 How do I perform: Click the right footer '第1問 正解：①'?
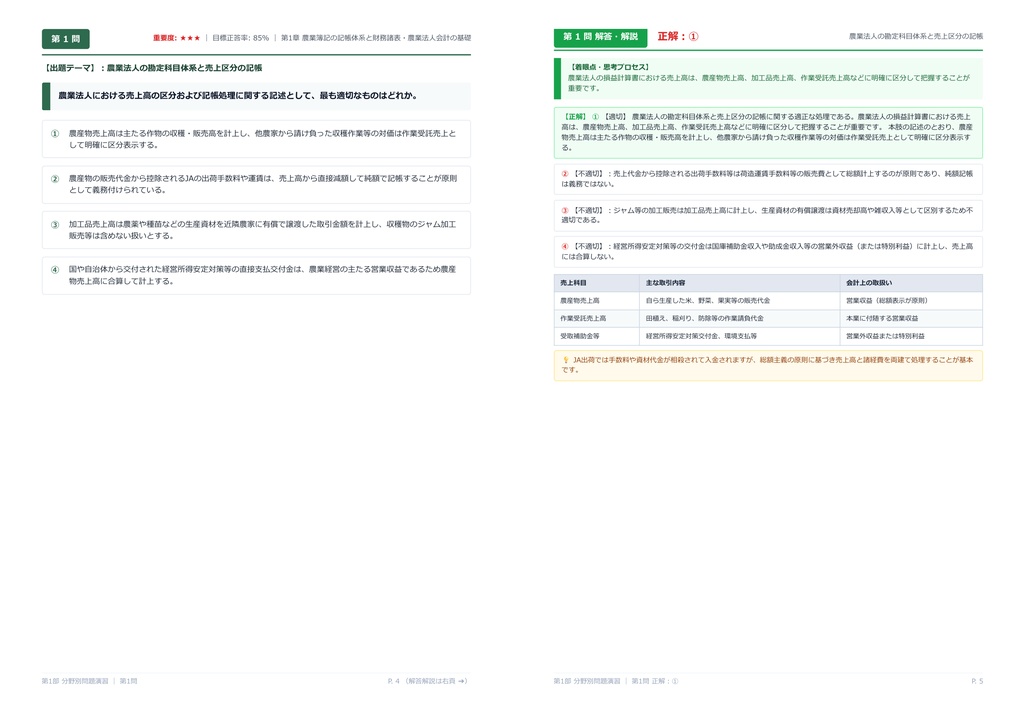tap(654, 681)
